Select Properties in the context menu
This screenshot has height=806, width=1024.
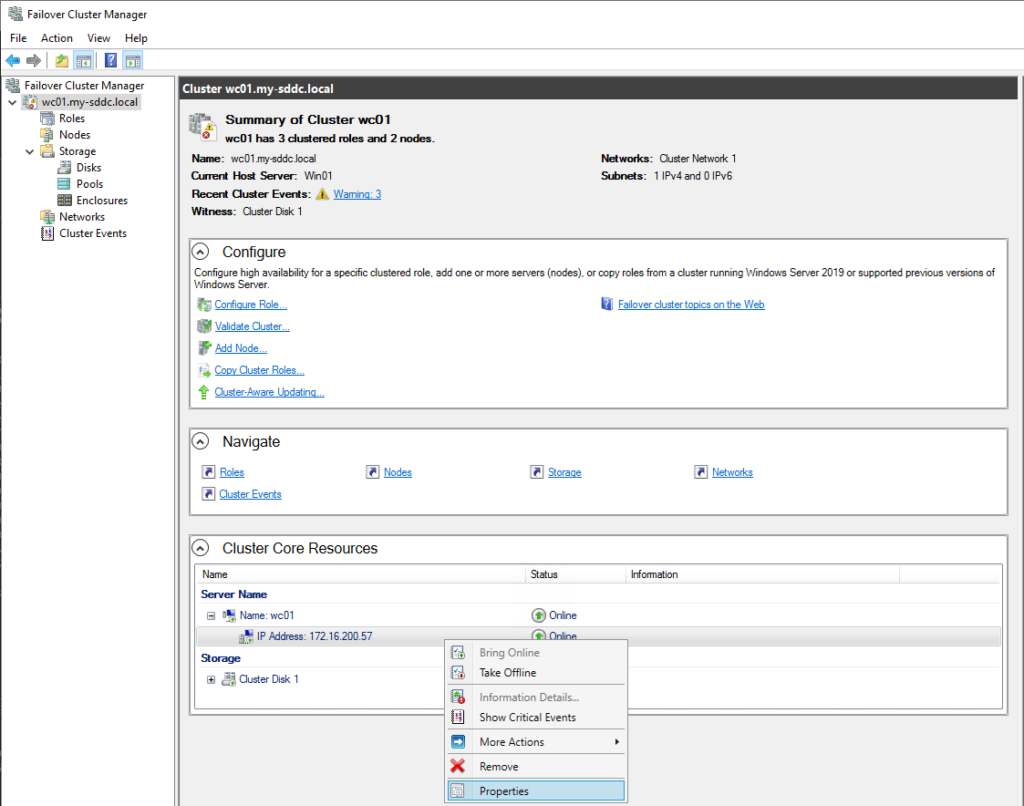coord(504,791)
